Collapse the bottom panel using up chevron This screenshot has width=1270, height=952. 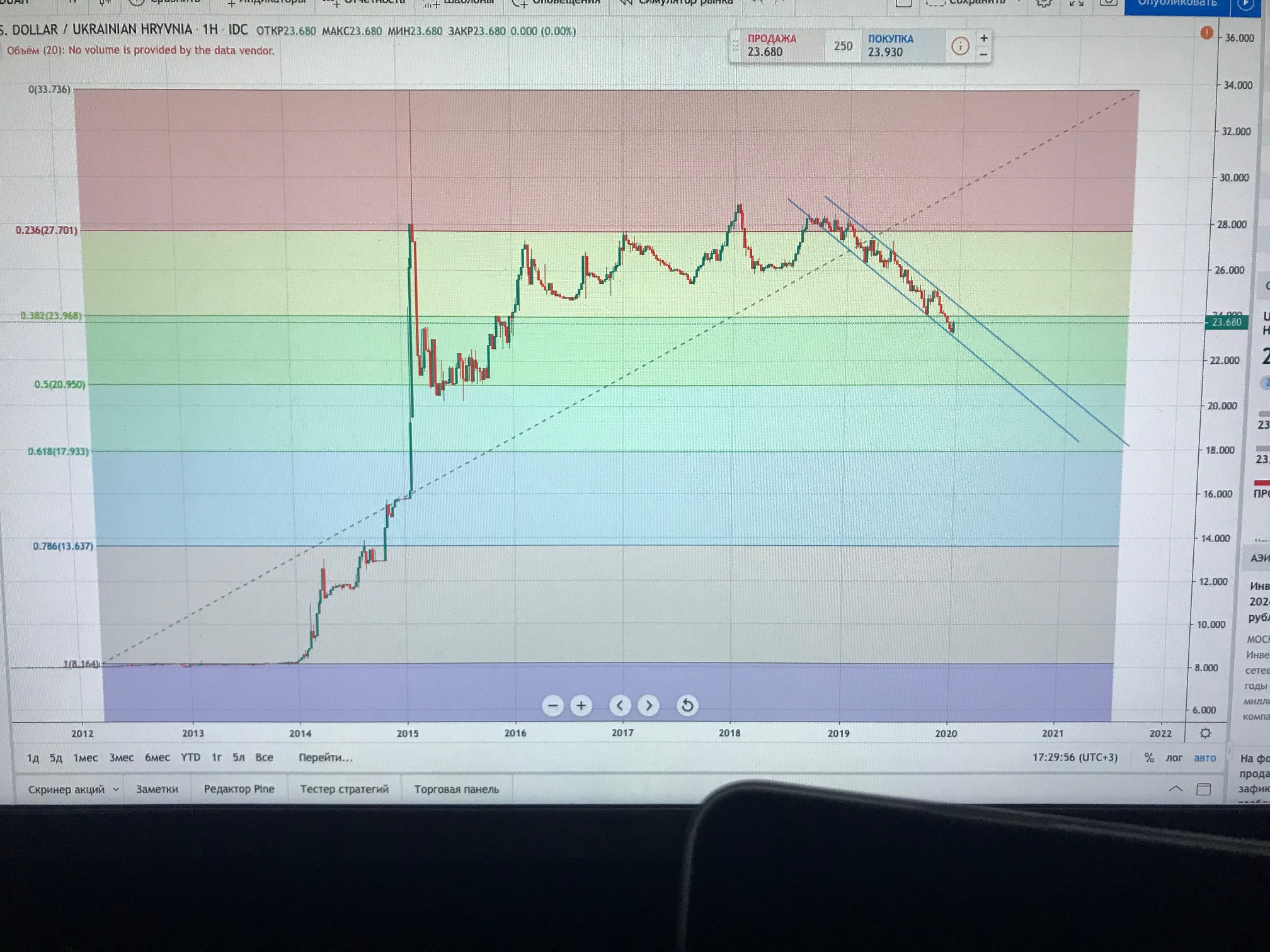[1176, 789]
